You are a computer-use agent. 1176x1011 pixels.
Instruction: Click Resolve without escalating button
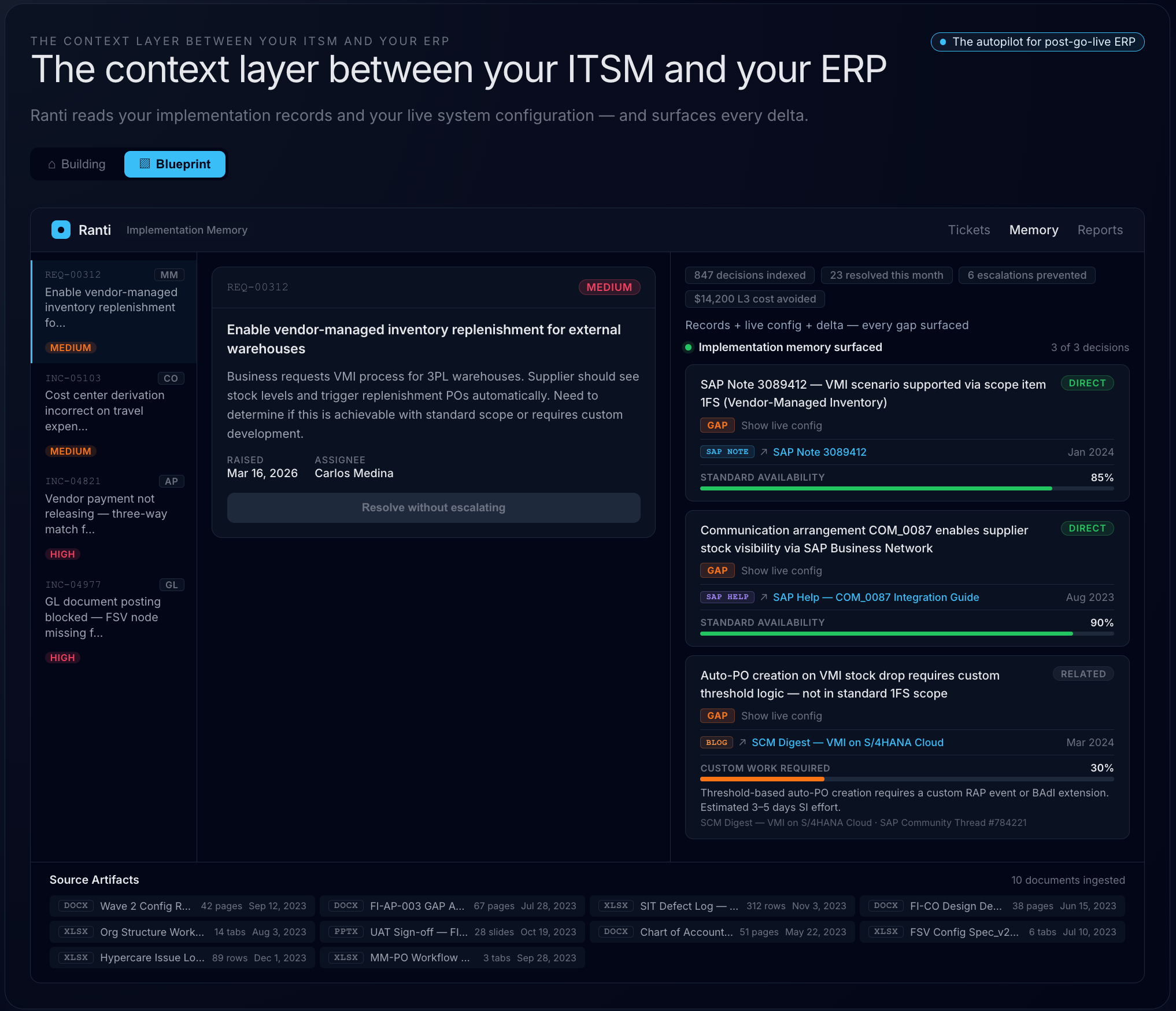(433, 507)
